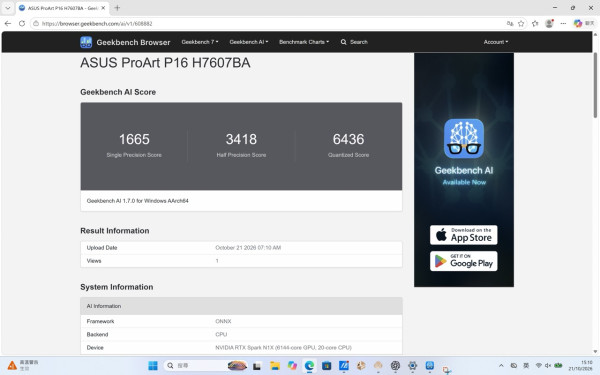Viewport: 600px width, 375px height.
Task: Open the Account dropdown menu
Action: [x=496, y=42]
